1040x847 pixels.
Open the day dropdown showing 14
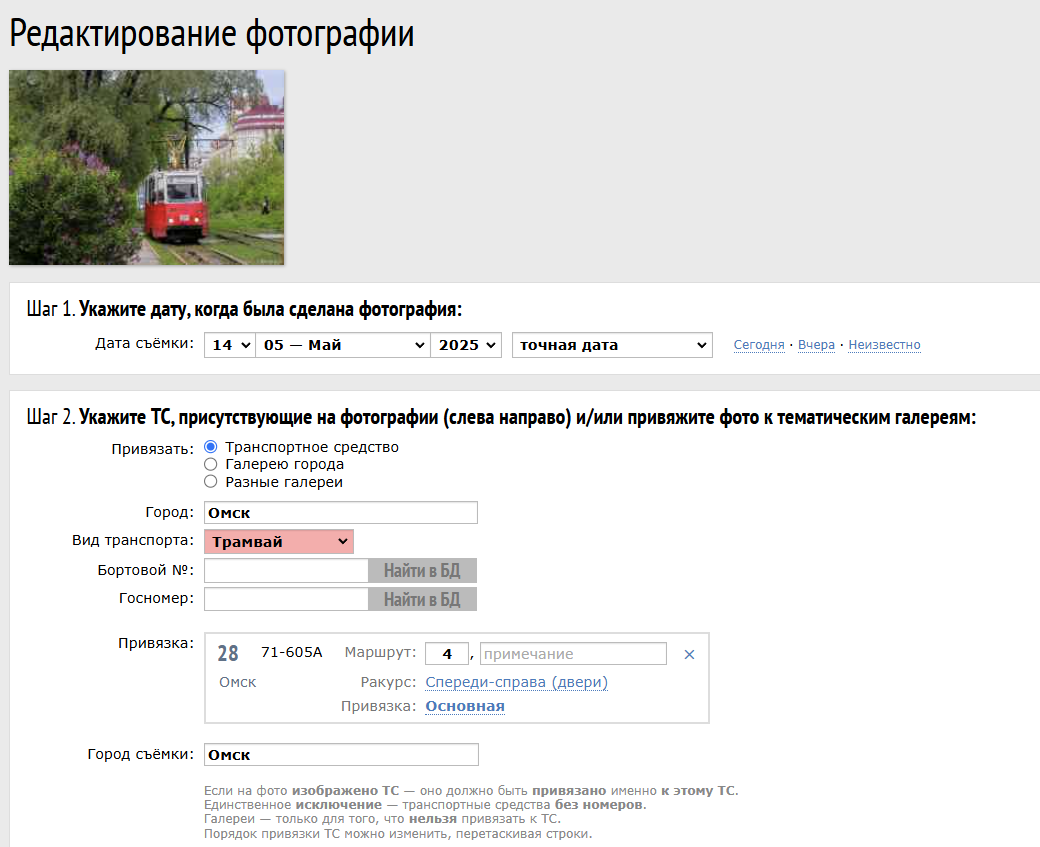coord(229,345)
